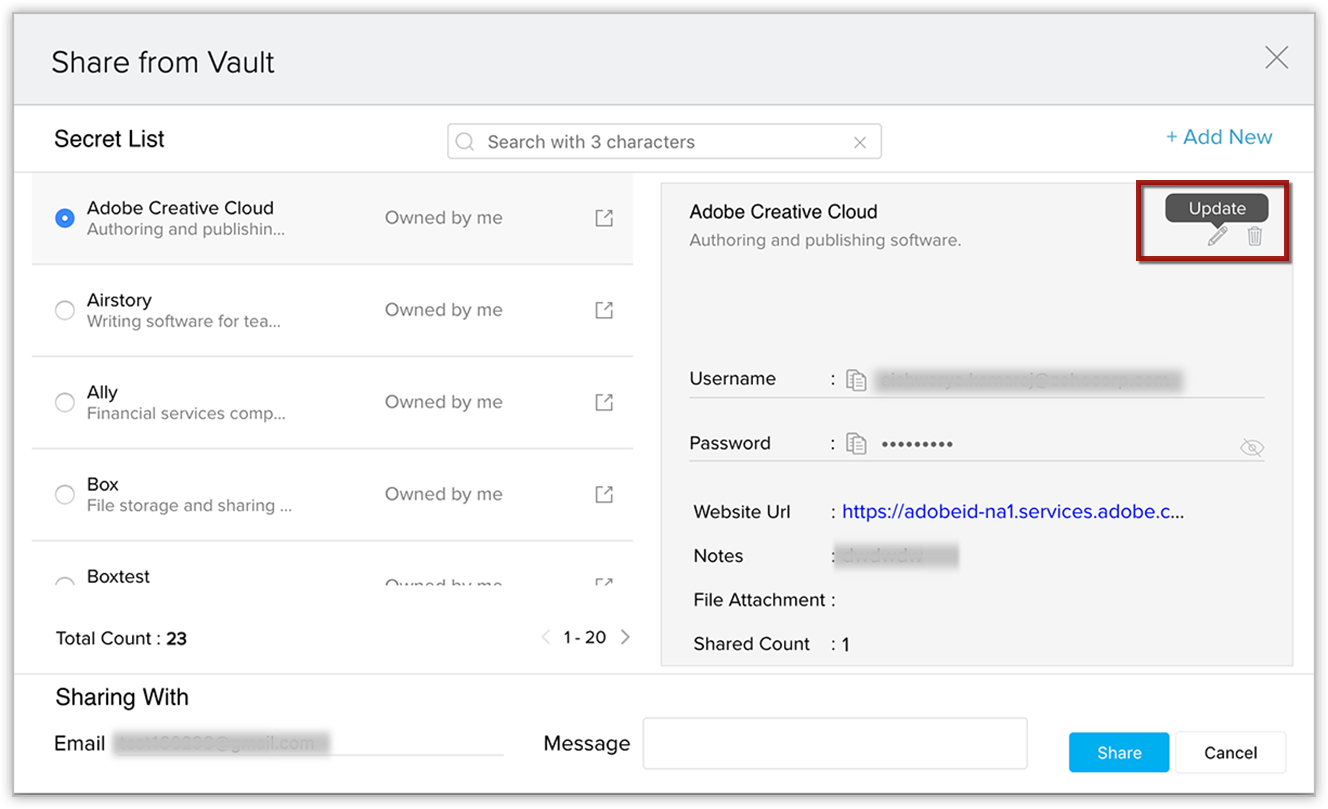Copy the Username value

[x=856, y=380]
